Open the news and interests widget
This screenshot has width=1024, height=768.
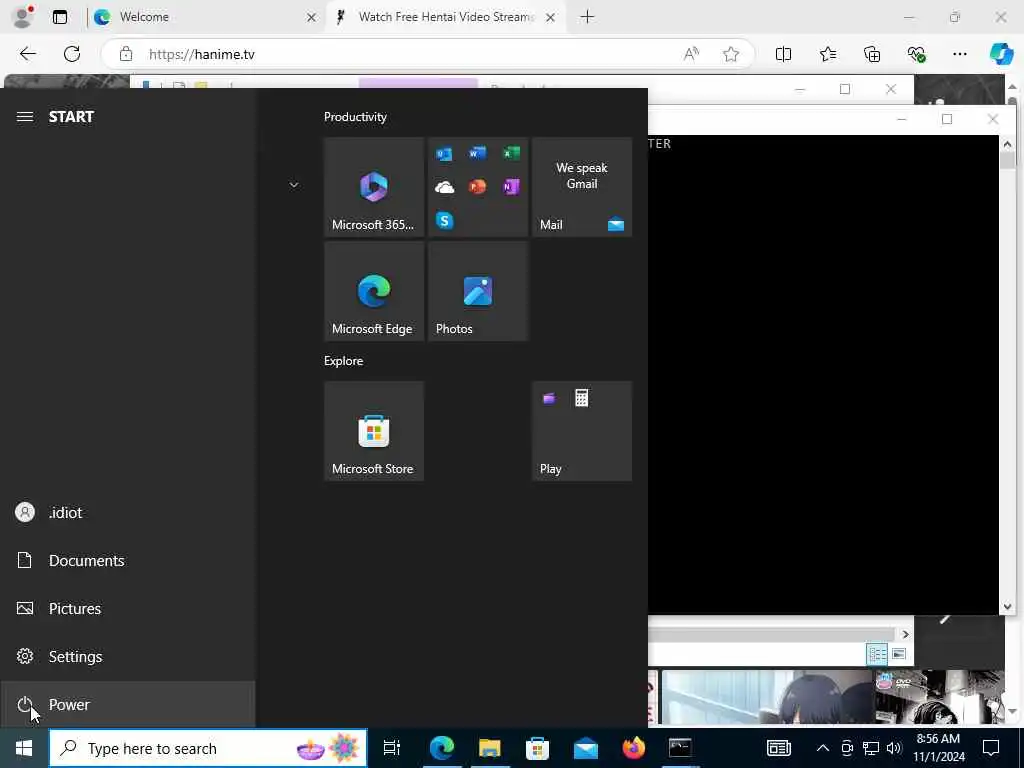778,748
